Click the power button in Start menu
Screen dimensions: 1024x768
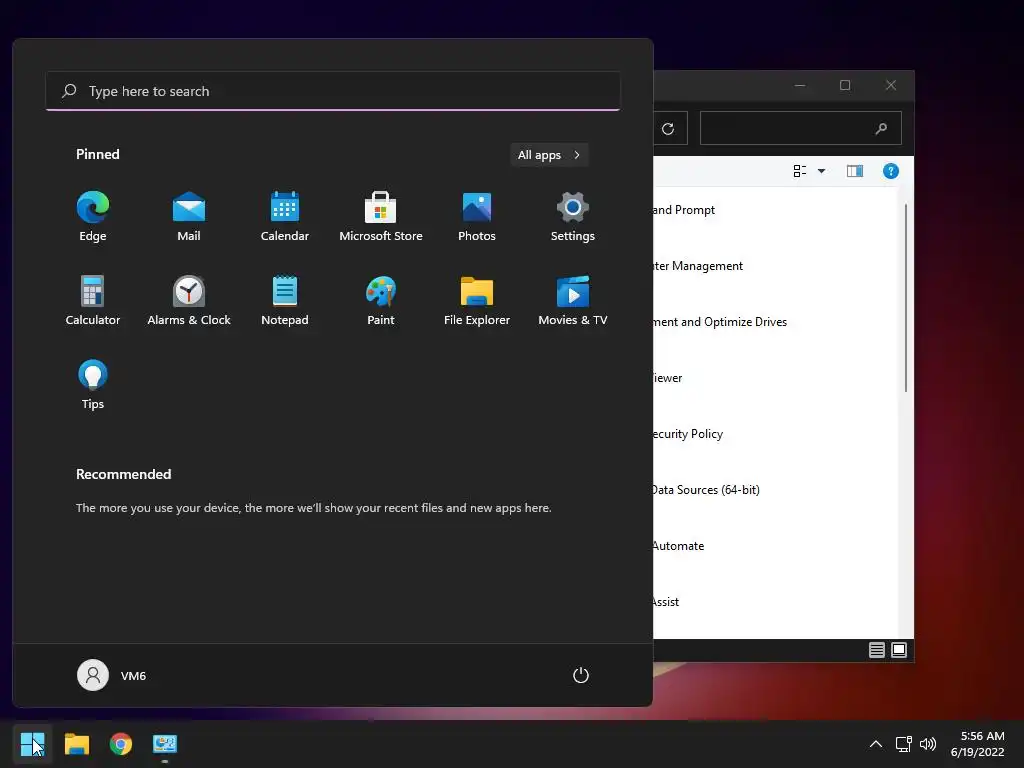[x=581, y=675]
